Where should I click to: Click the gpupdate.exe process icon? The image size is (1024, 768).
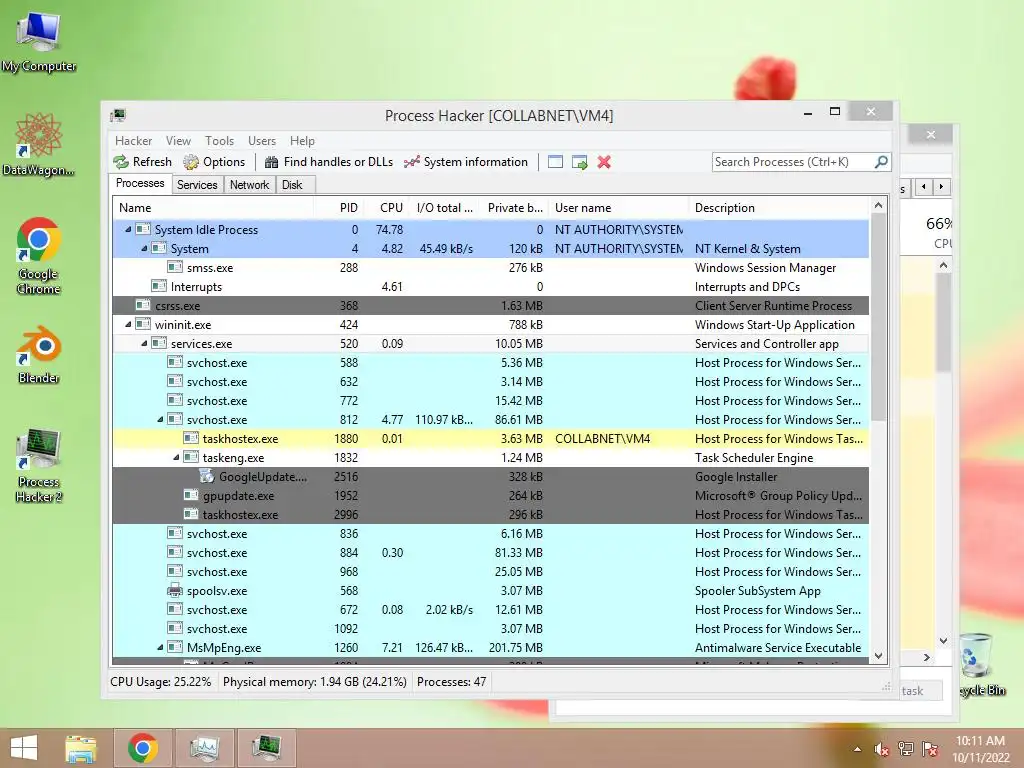click(191, 495)
